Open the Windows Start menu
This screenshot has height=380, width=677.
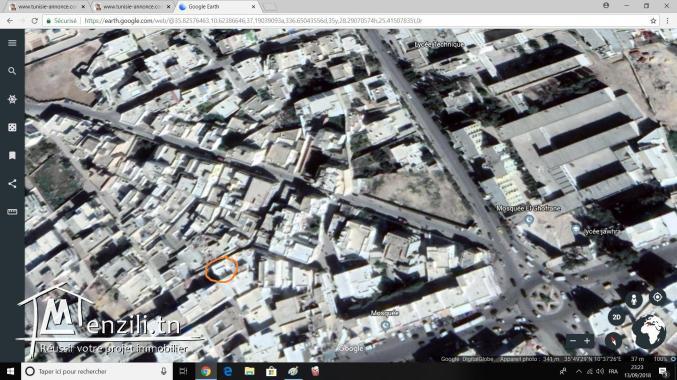point(10,371)
